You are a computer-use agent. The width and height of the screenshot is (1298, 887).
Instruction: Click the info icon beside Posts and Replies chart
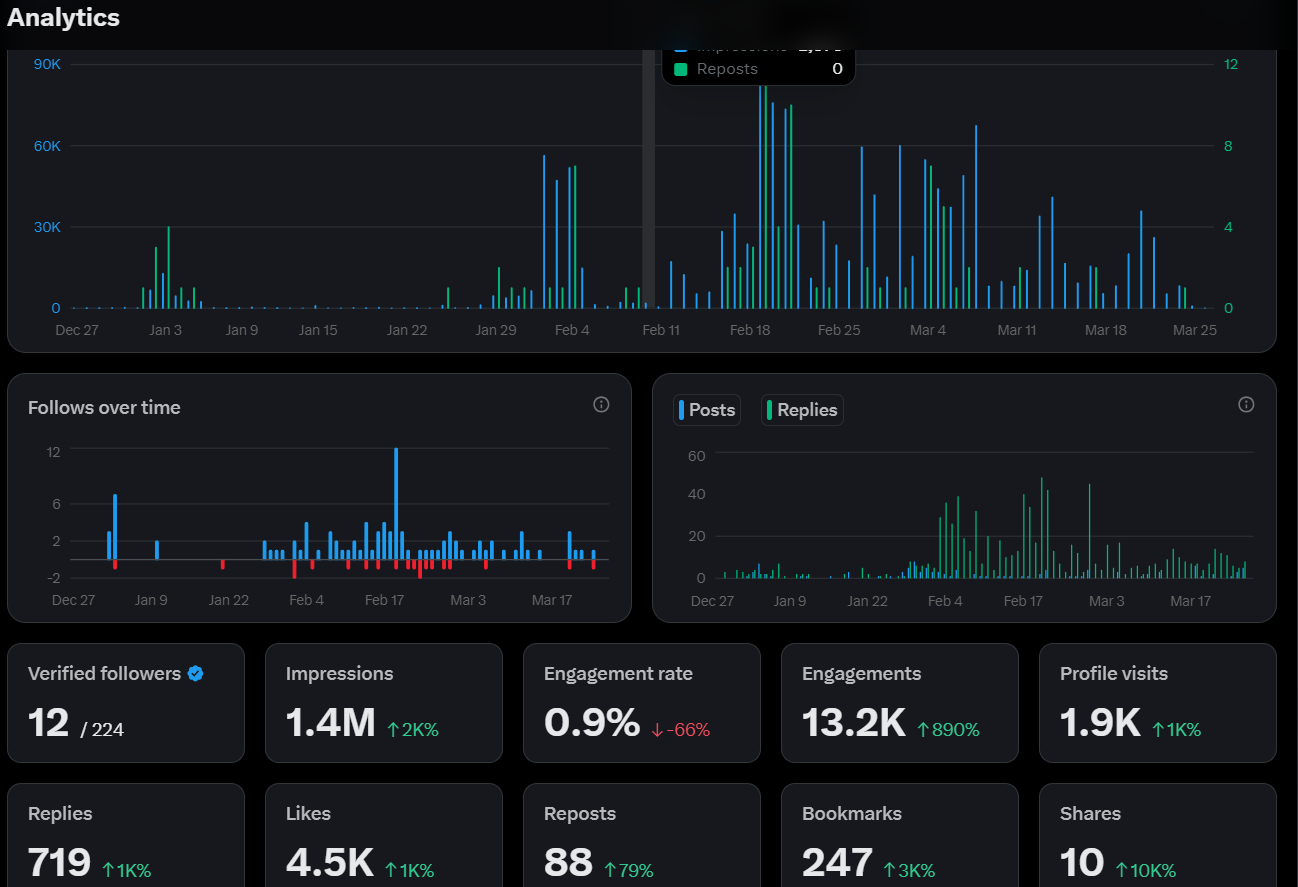1246,405
